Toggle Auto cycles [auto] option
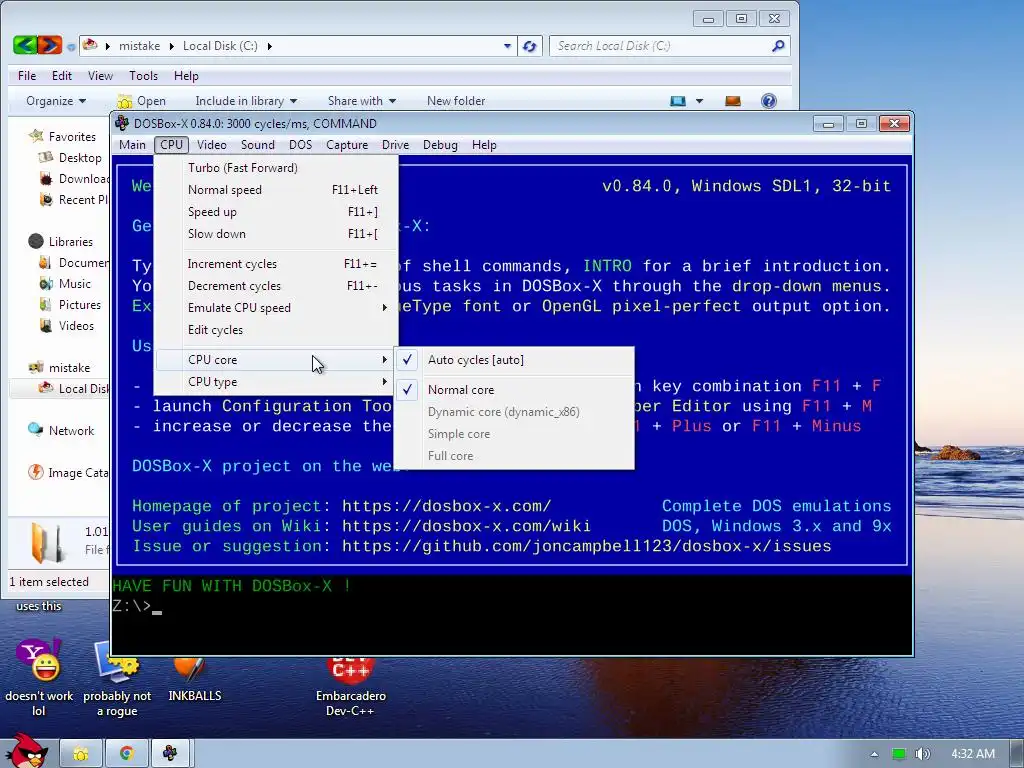The image size is (1024, 768). pos(514,360)
